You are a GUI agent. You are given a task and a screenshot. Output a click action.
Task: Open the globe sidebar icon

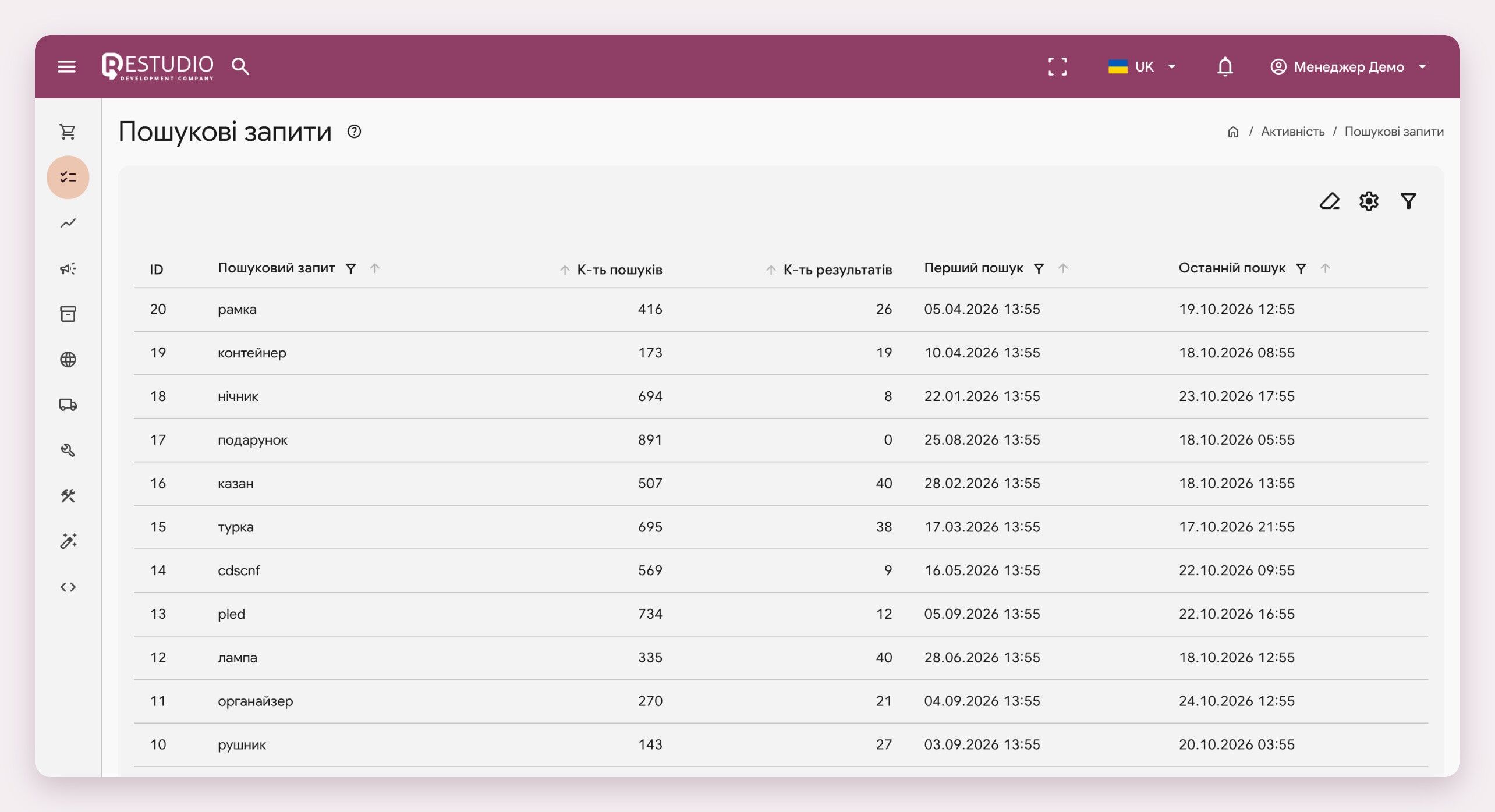68,359
